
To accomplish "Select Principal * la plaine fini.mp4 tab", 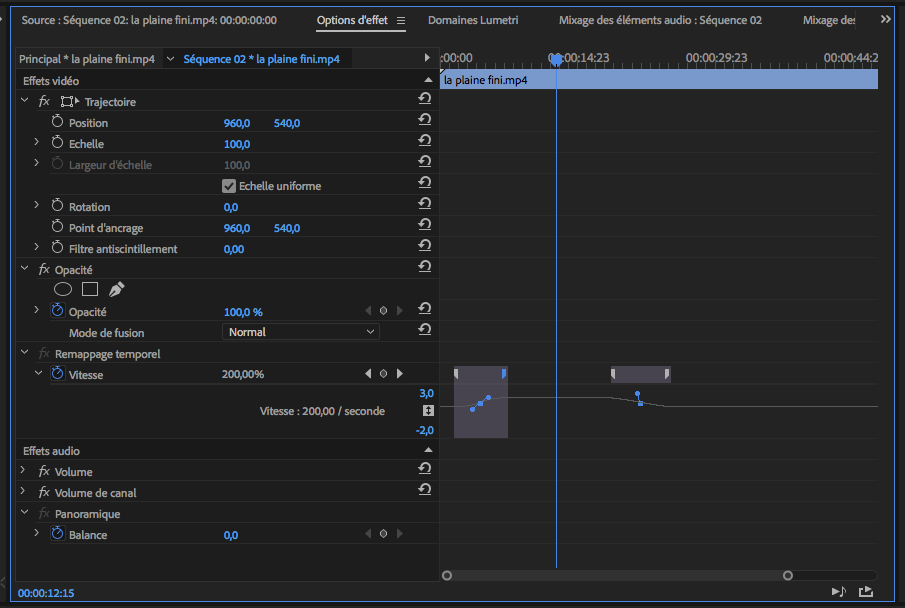I will pos(87,59).
